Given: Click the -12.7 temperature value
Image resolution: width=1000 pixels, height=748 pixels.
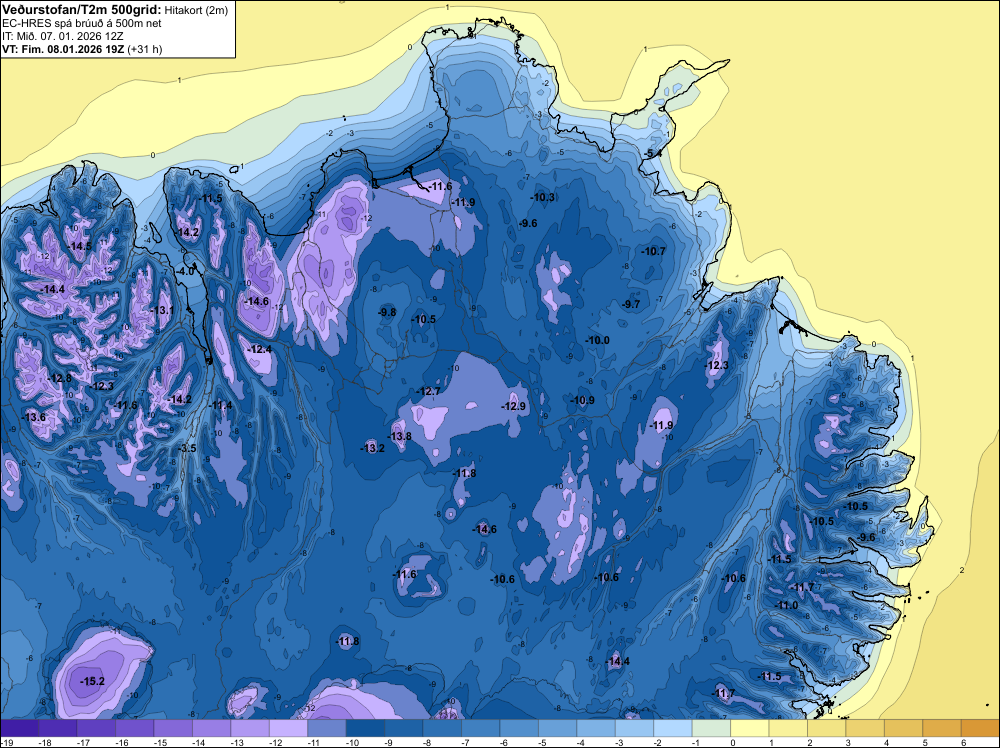Looking at the screenshot, I should [428, 391].
